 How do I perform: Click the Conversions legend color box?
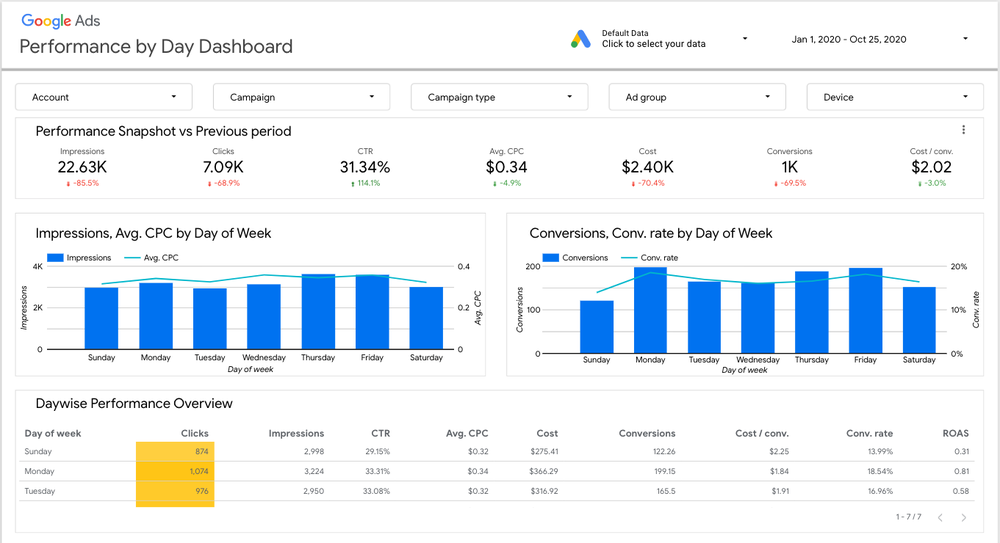coord(550,258)
